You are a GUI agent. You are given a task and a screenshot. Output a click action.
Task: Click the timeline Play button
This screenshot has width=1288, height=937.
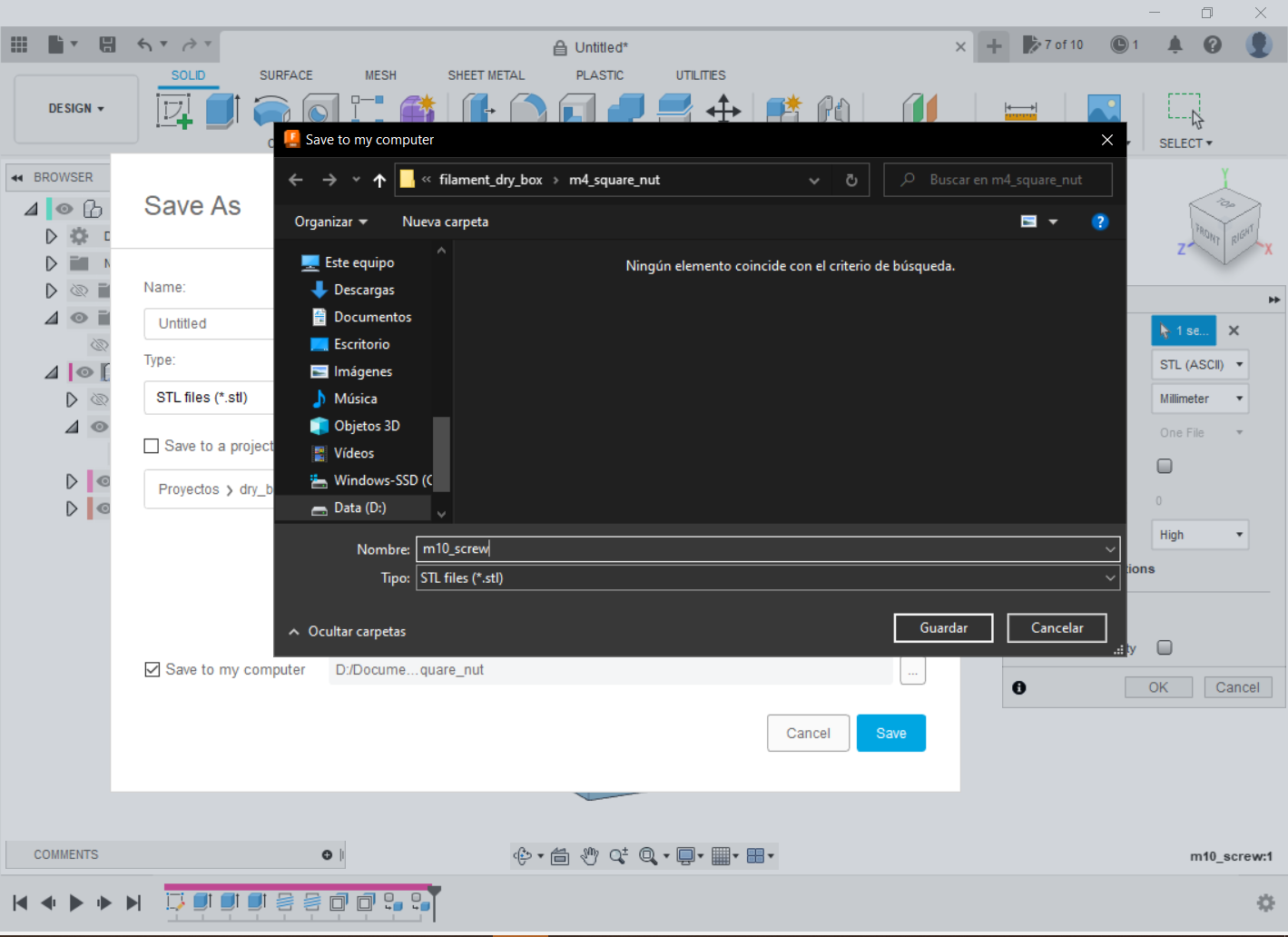pos(76,902)
